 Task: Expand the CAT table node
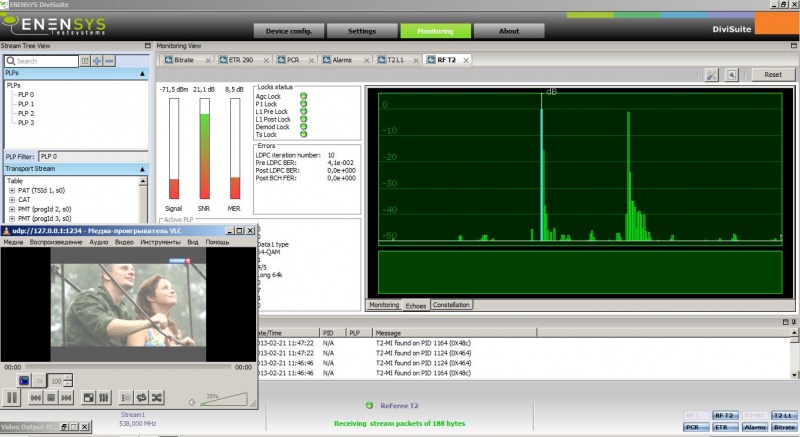pyautogui.click(x=11, y=199)
